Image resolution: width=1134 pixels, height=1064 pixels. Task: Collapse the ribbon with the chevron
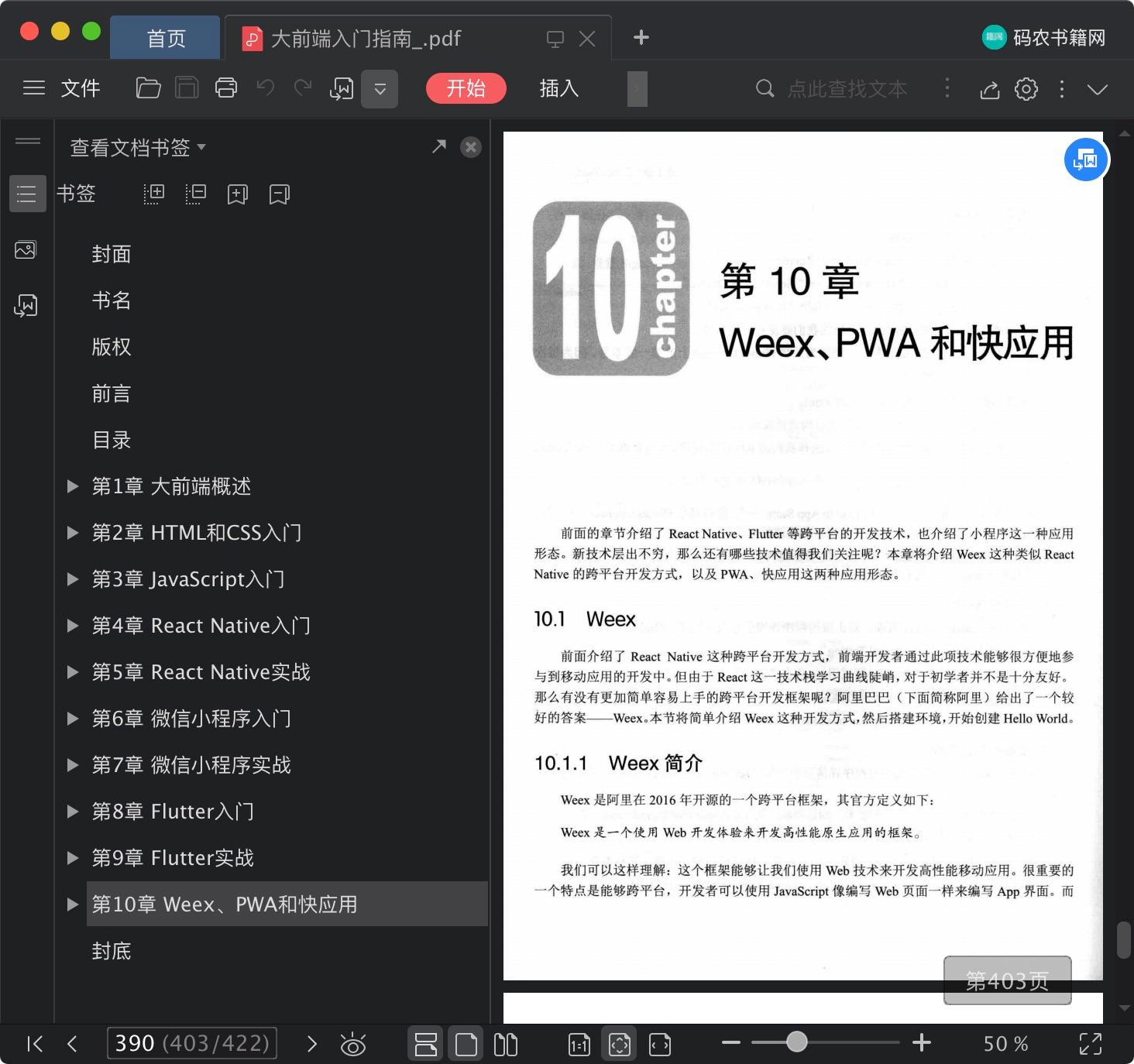[1098, 89]
